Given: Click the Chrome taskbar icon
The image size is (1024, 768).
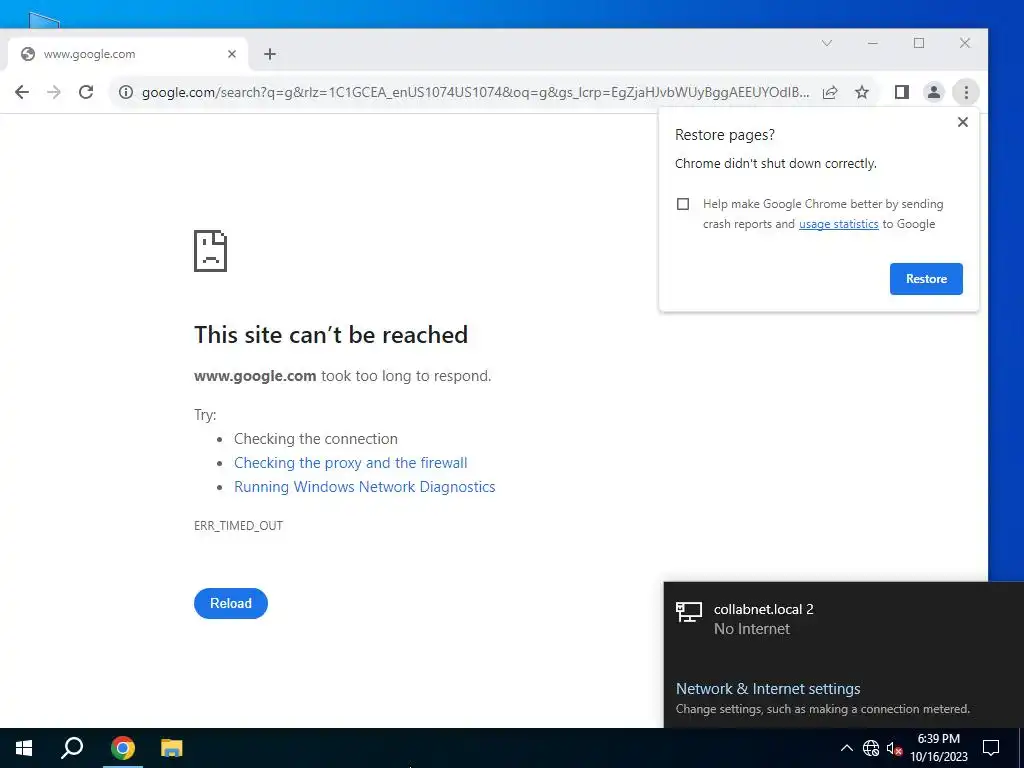Looking at the screenshot, I should point(123,748).
